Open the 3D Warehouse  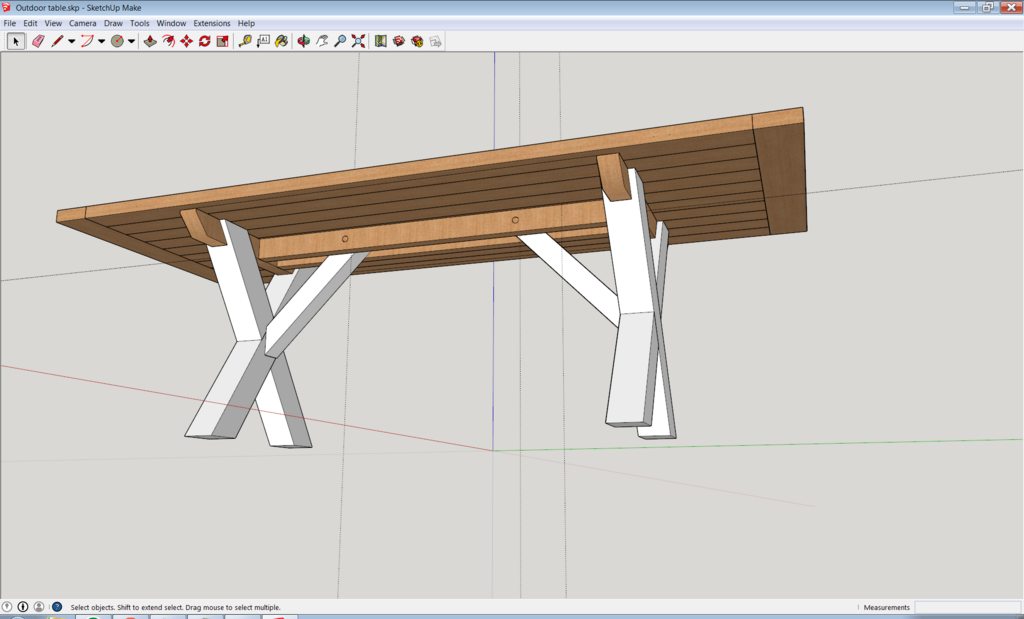[x=399, y=41]
